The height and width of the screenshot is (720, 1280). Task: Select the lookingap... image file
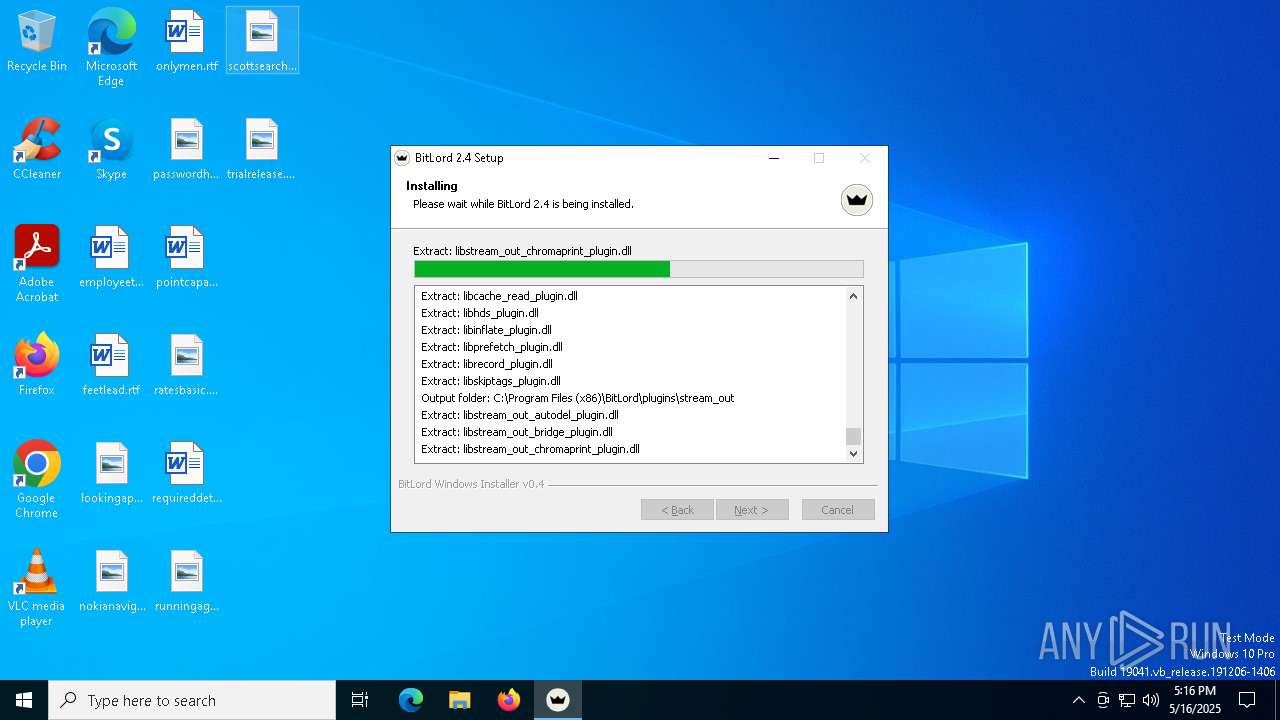tap(111, 474)
